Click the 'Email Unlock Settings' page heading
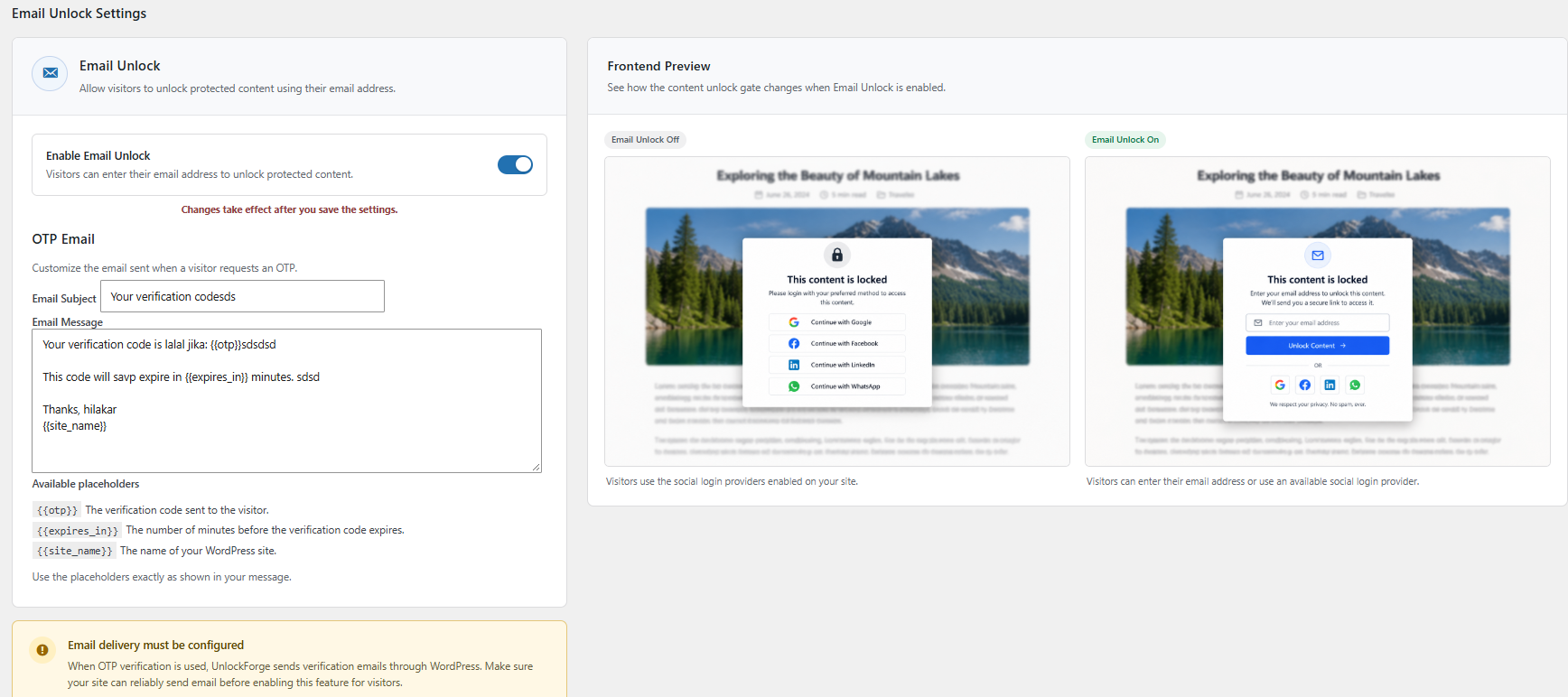The width and height of the screenshot is (1568, 697). 79,14
